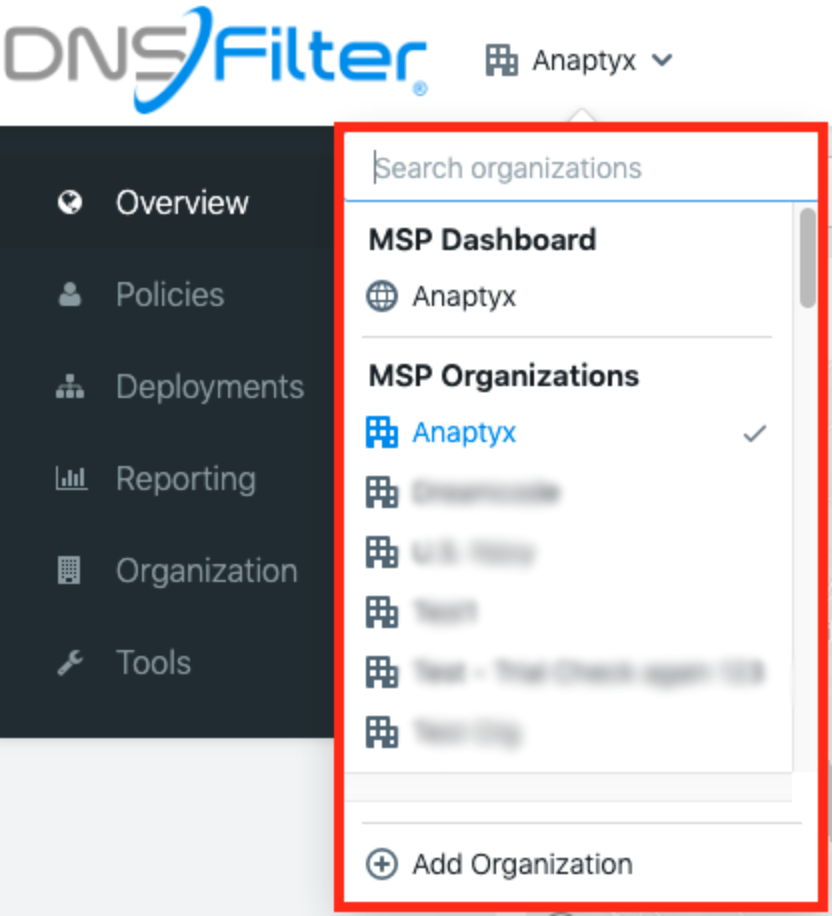Click the MSP Organizations heading

coord(504,376)
